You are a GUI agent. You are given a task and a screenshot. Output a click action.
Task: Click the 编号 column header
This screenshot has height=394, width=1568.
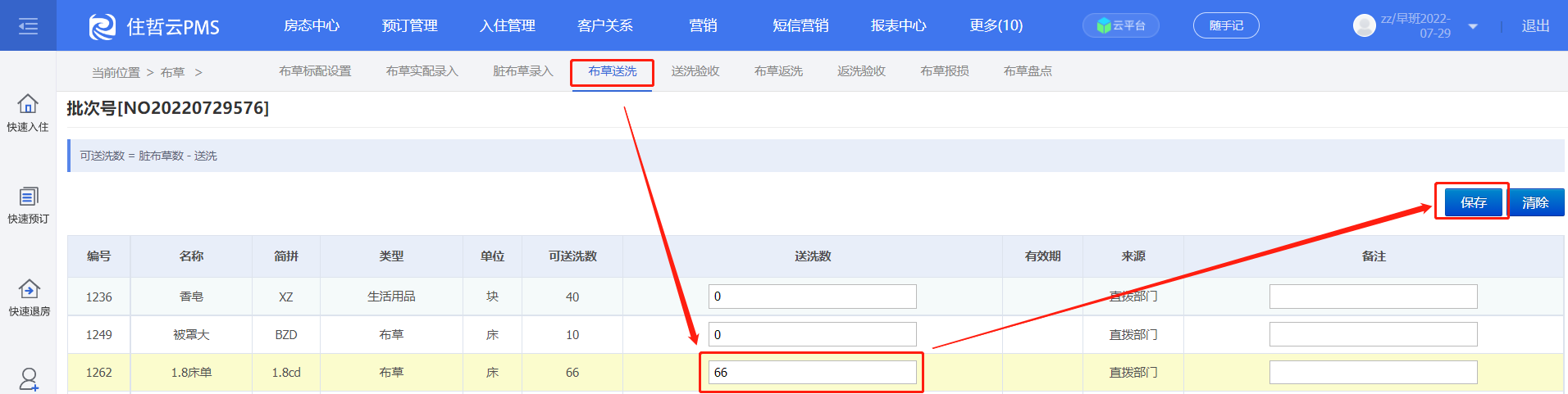(99, 256)
